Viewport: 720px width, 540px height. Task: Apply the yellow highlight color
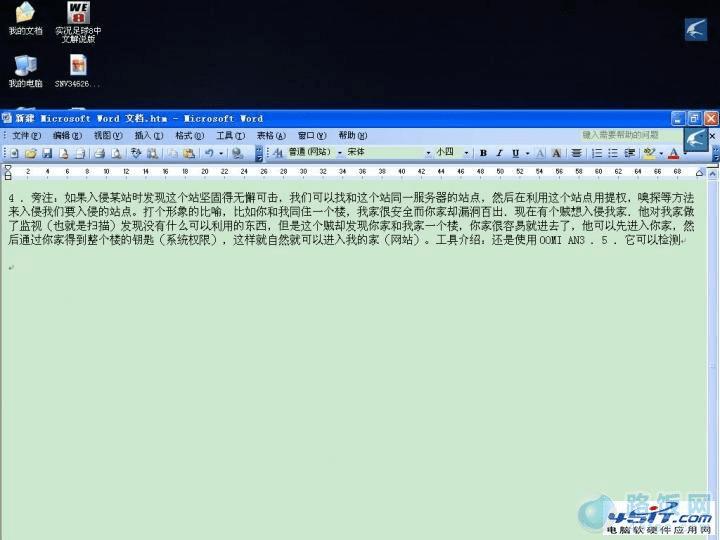coord(649,153)
